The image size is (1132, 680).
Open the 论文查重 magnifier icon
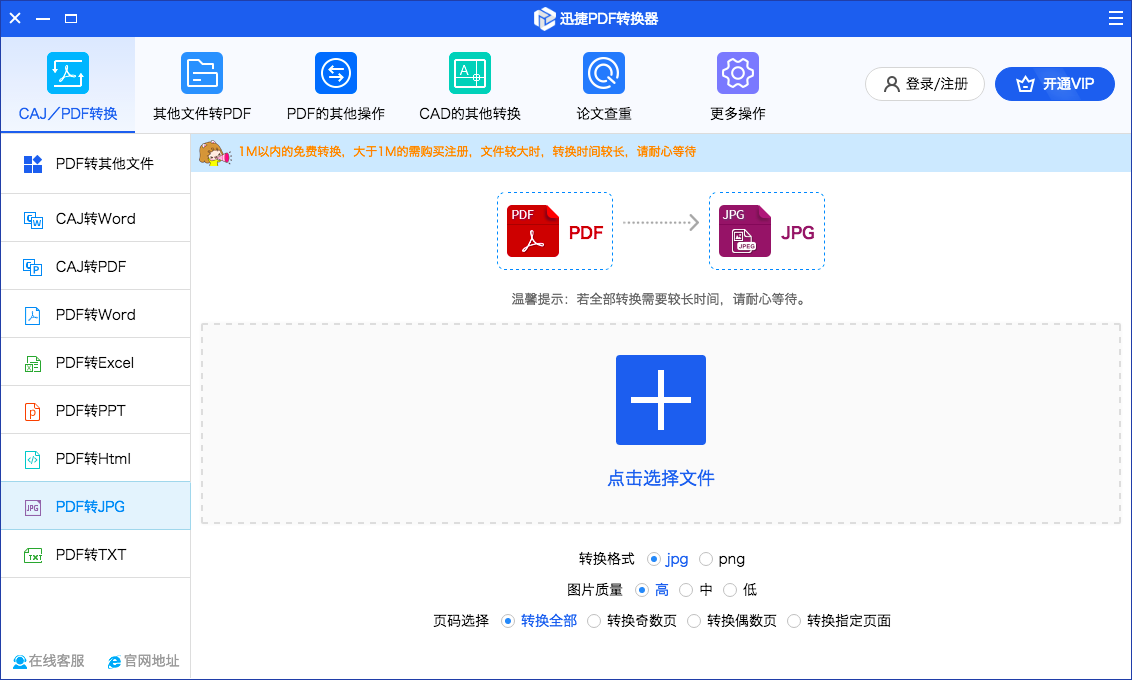[x=604, y=73]
